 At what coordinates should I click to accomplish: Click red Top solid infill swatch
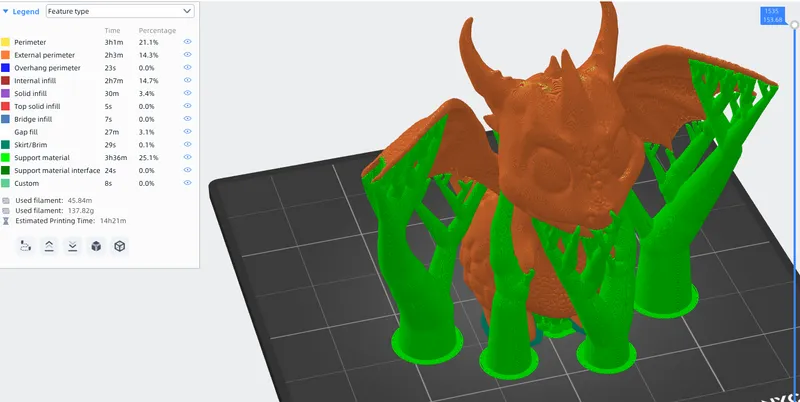(x=5, y=106)
